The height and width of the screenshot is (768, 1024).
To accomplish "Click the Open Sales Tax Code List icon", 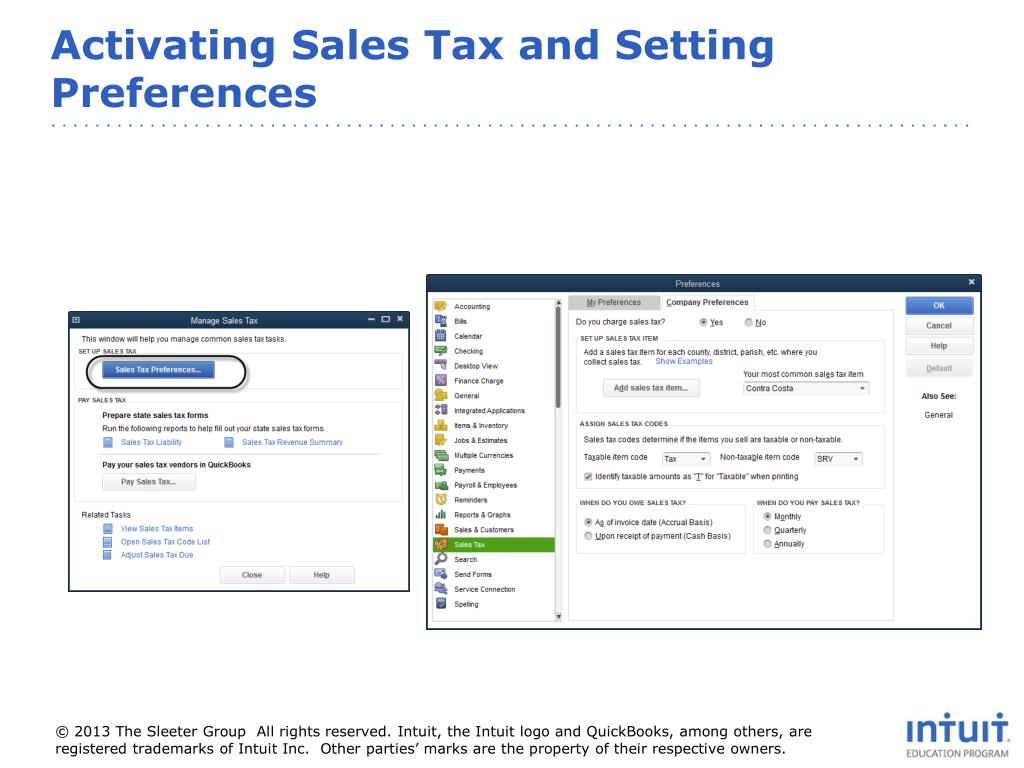I will pos(108,542).
